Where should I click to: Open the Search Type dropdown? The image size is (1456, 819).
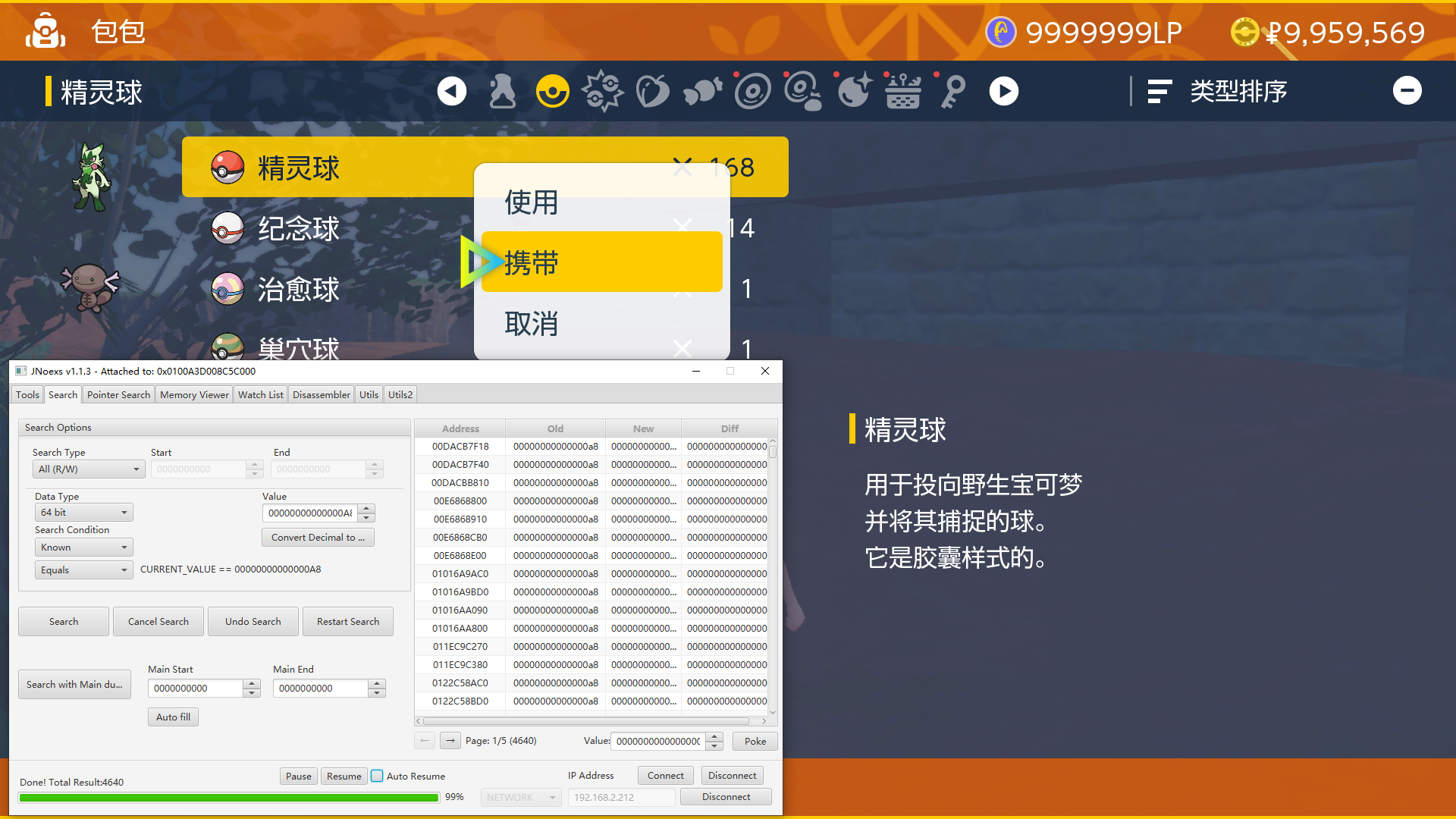[89, 469]
